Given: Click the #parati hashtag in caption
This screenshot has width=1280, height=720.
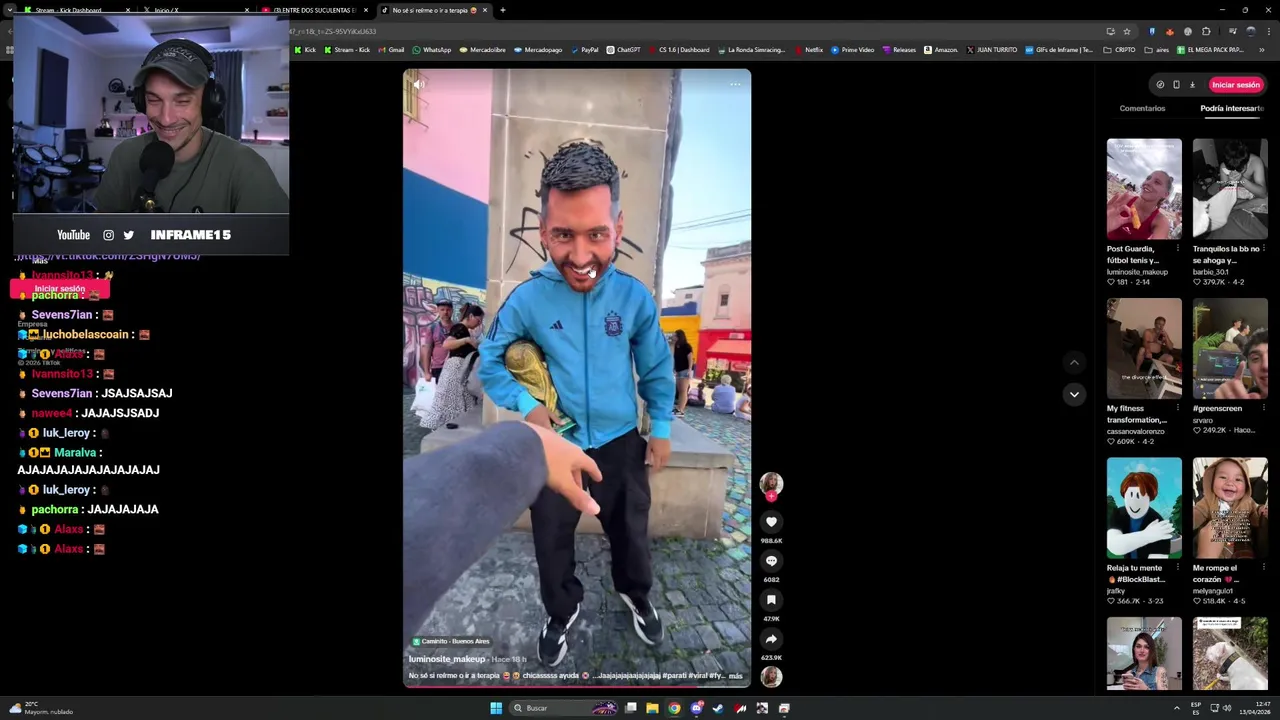Looking at the screenshot, I should [675, 676].
